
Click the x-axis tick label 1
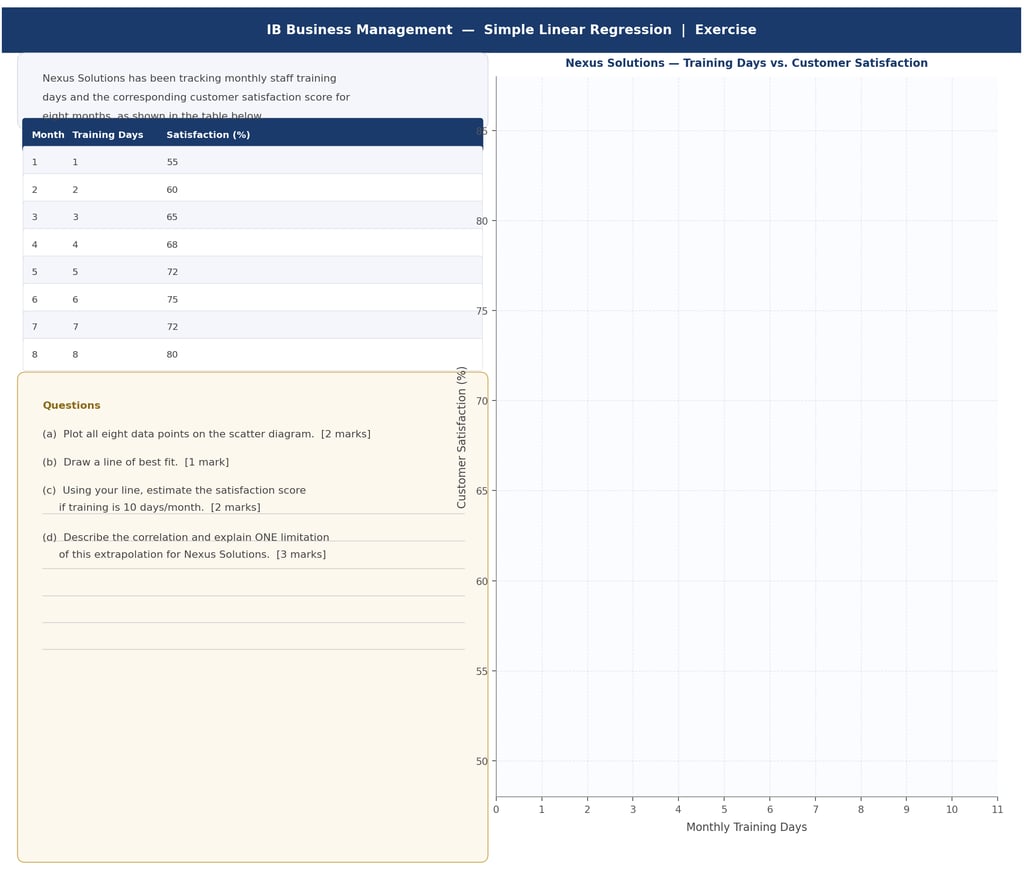point(541,809)
